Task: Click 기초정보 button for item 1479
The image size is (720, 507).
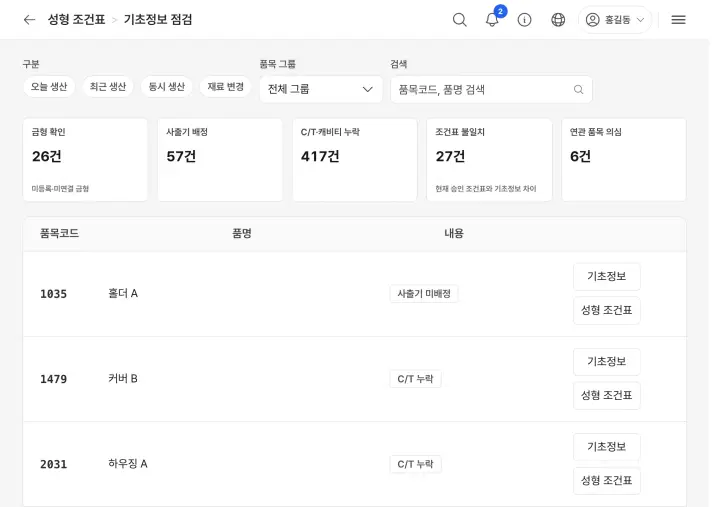Action: pyautogui.click(x=607, y=362)
